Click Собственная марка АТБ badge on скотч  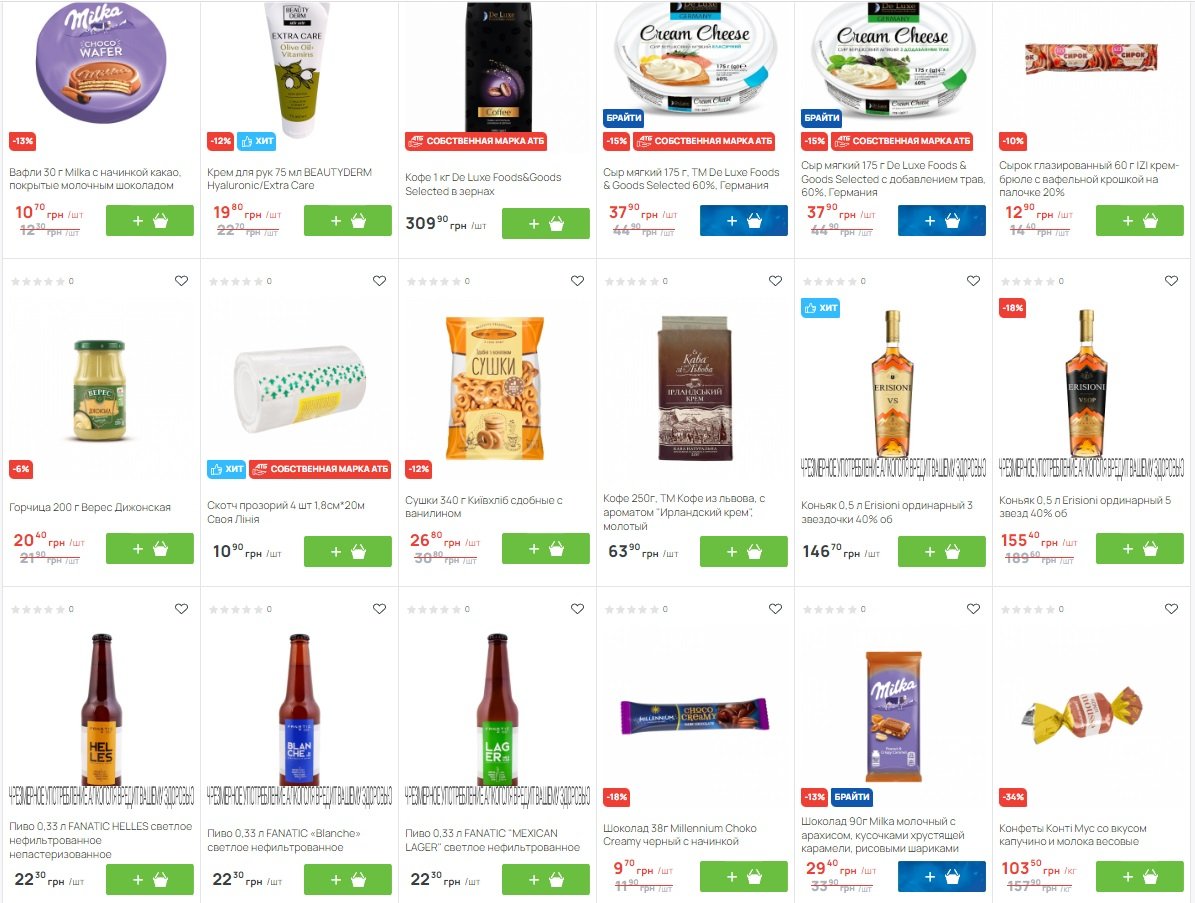coord(320,469)
